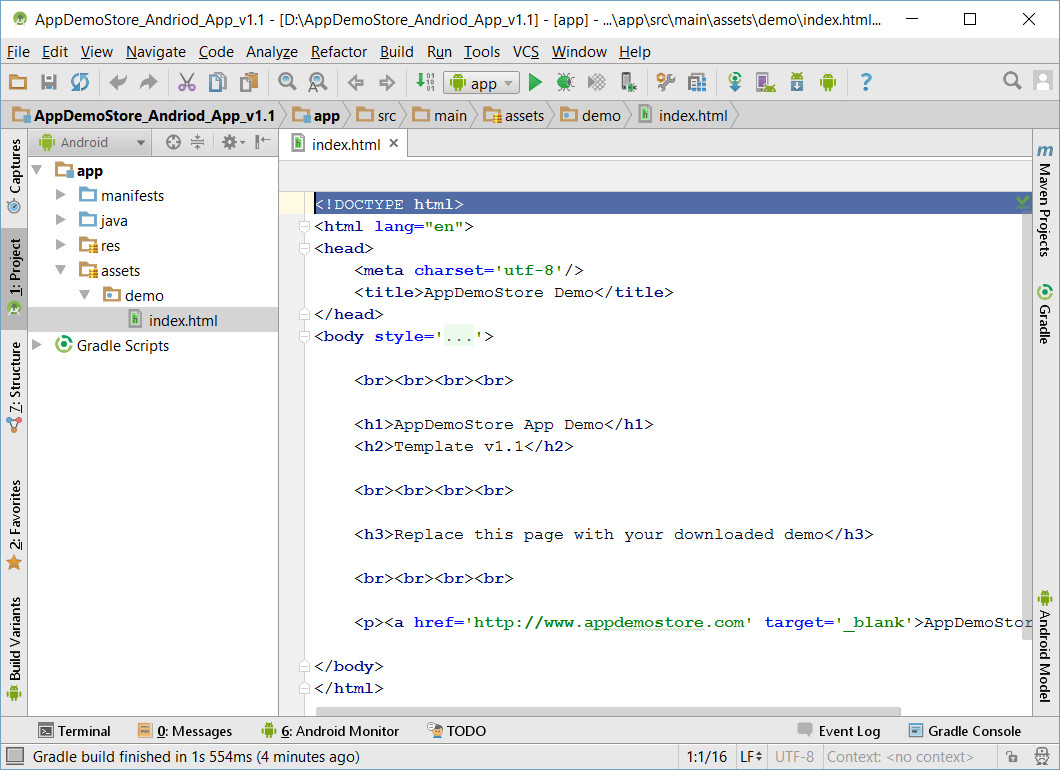The height and width of the screenshot is (770, 1060).
Task: Open the File menu
Action: point(18,51)
